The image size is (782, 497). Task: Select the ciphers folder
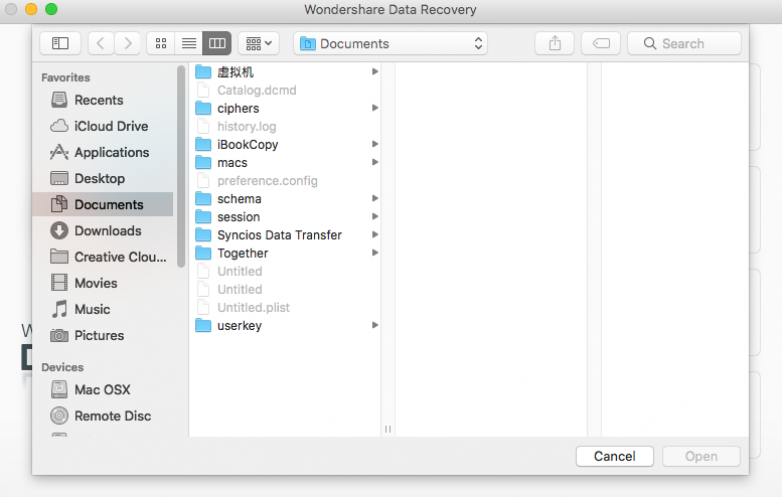click(287, 108)
